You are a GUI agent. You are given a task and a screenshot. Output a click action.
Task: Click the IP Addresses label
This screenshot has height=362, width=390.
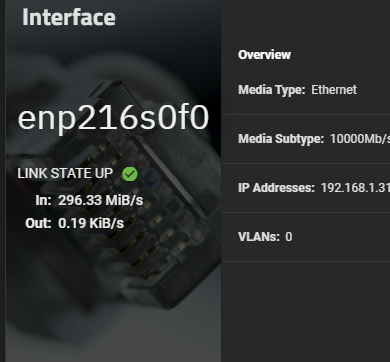[276, 188]
